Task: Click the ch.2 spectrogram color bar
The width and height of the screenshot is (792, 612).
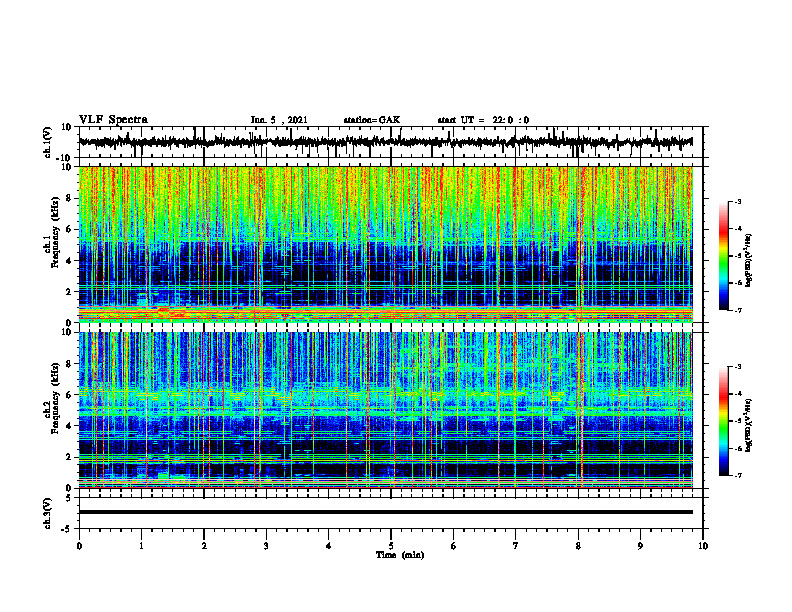Action: (x=724, y=421)
